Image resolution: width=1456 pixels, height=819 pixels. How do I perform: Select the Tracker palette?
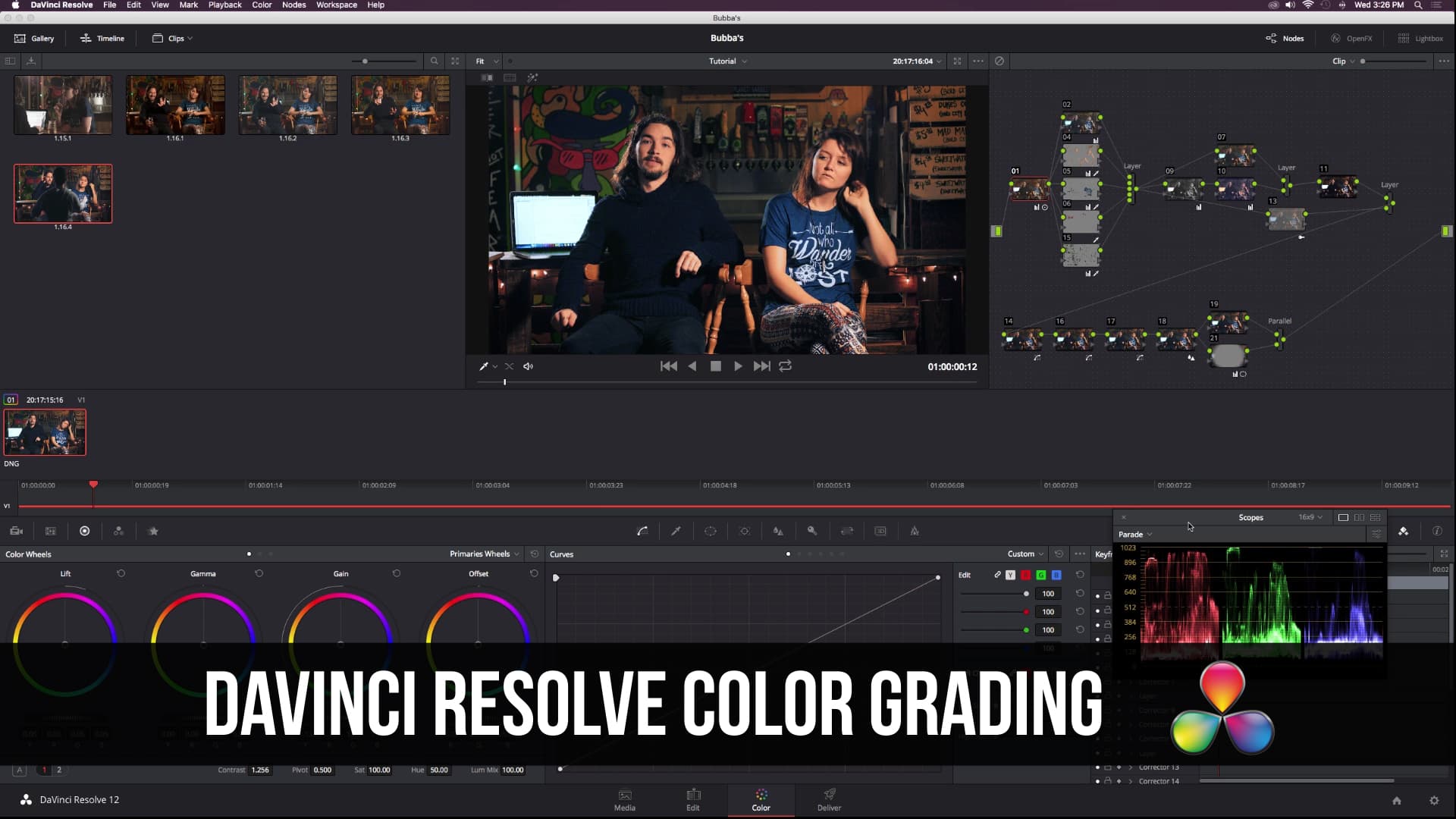[745, 531]
